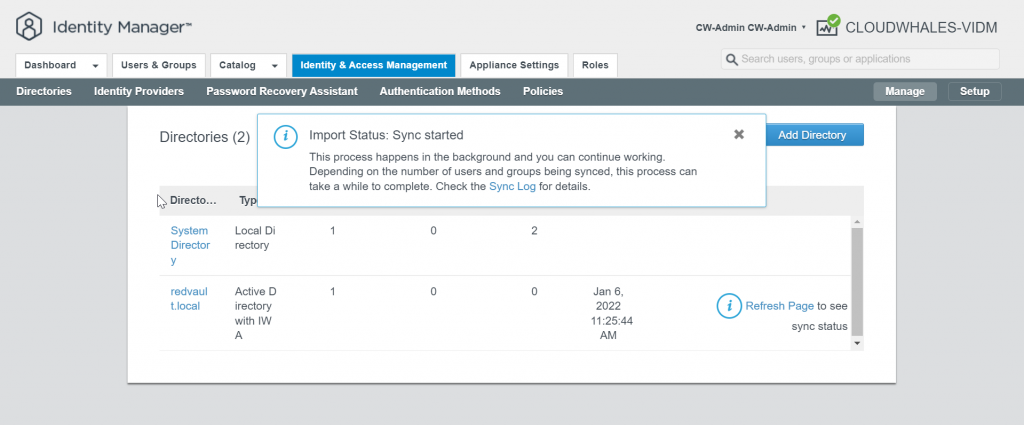
Task: Click the search magnifier icon
Action: pyautogui.click(x=732, y=59)
